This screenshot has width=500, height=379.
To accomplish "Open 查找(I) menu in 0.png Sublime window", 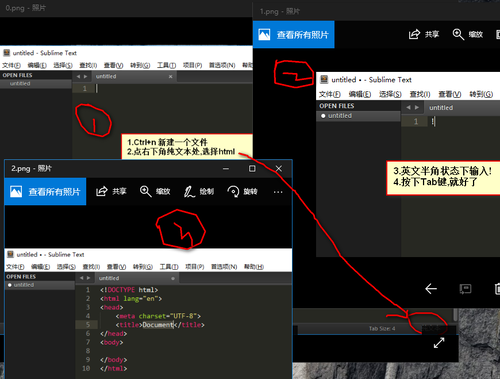I will [x=88, y=65].
